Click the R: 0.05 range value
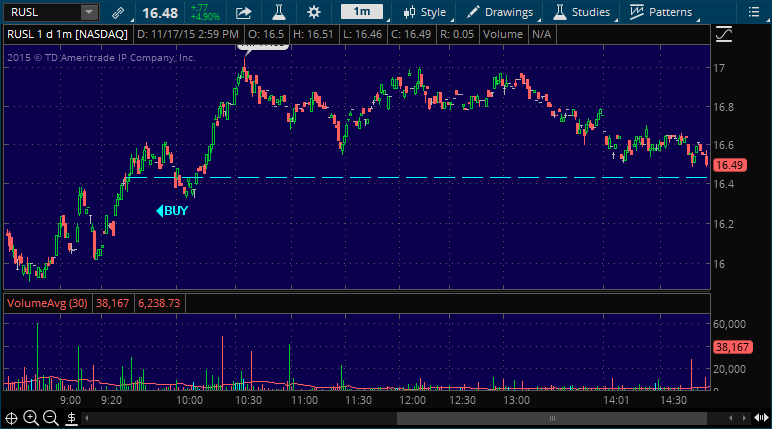772x429 pixels. click(x=456, y=34)
